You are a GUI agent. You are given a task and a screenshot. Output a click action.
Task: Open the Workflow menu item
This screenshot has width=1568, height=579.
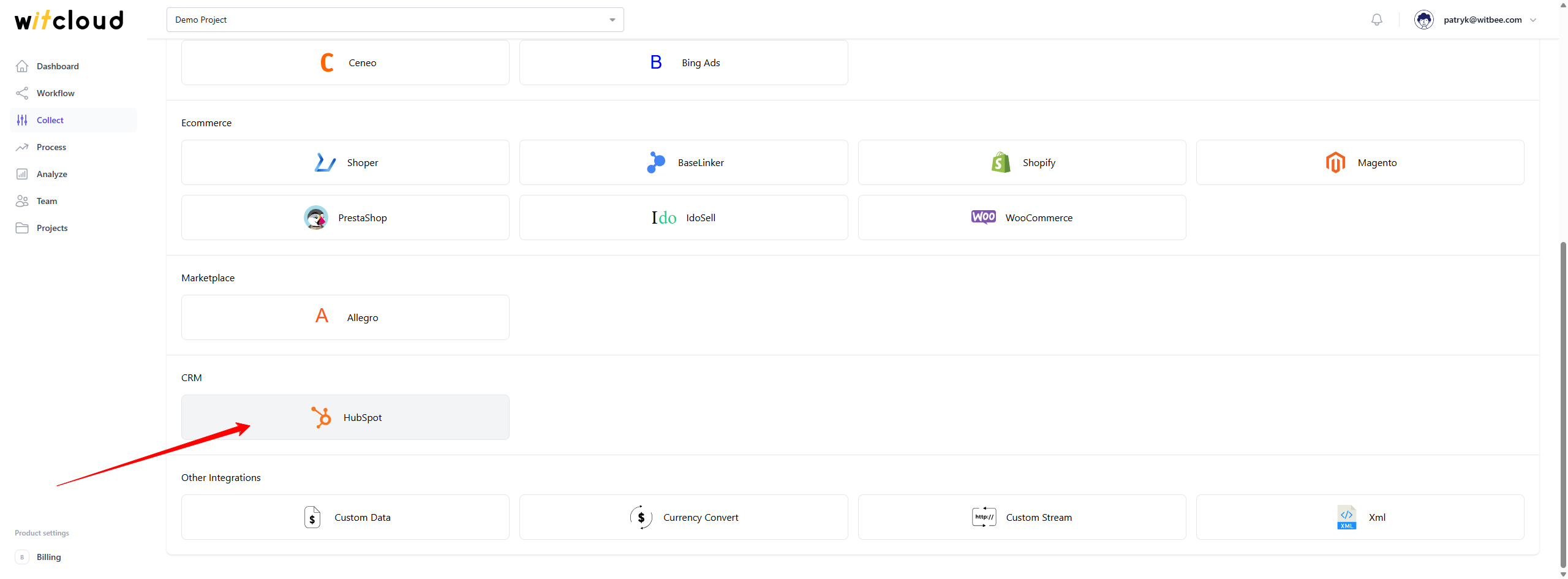point(73,93)
